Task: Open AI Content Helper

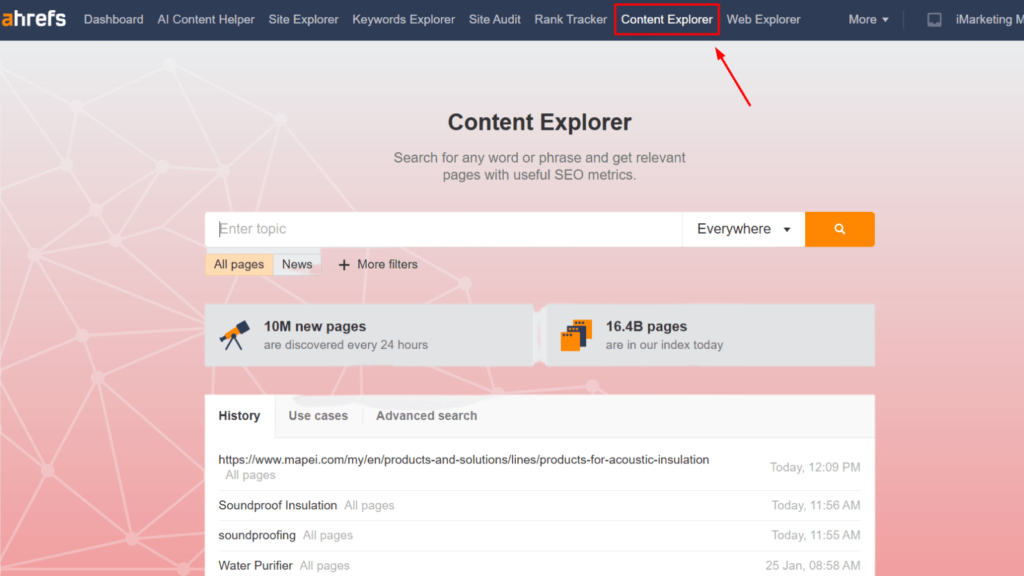Action: tap(206, 20)
